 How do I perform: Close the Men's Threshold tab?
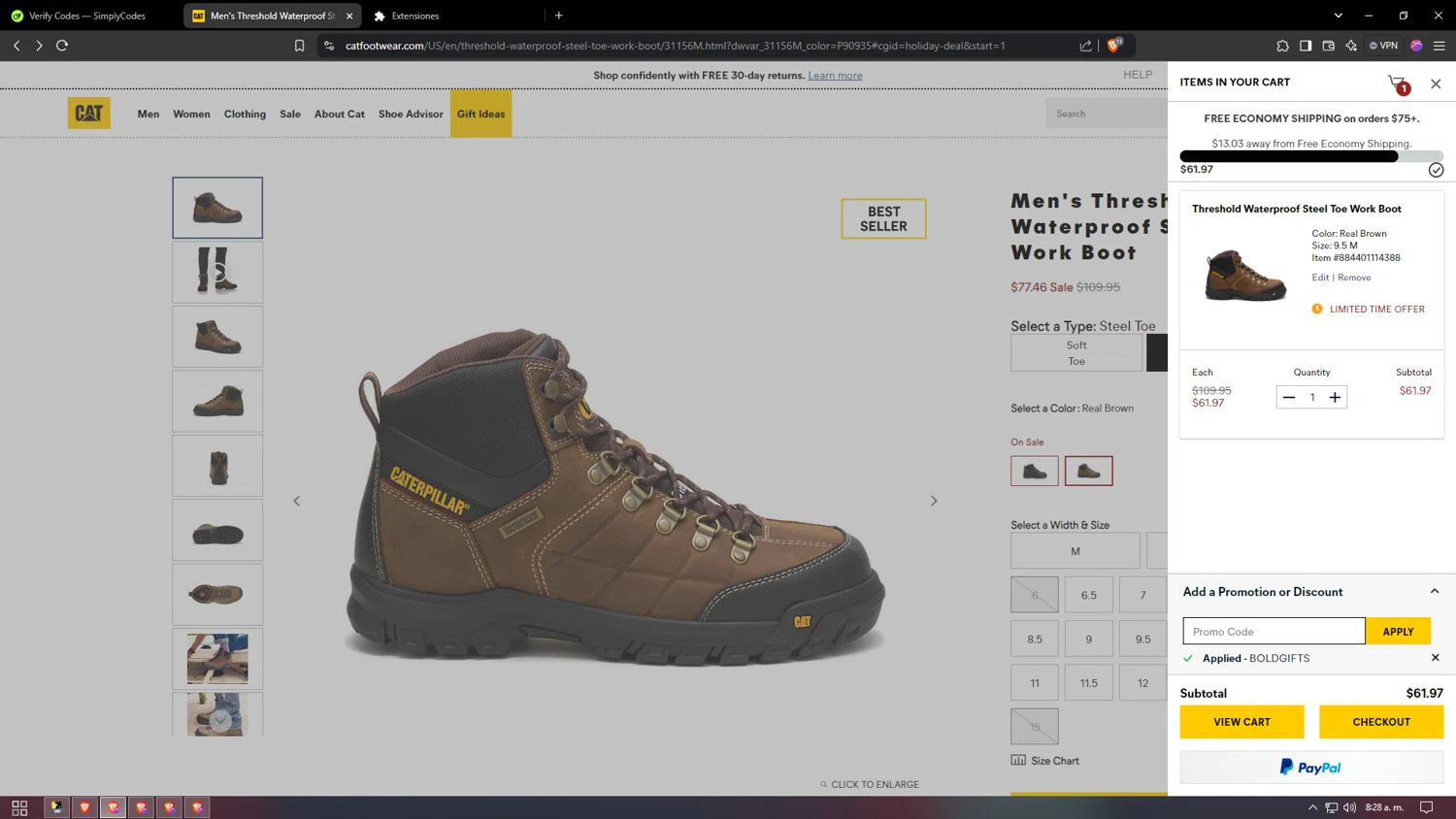349,16
